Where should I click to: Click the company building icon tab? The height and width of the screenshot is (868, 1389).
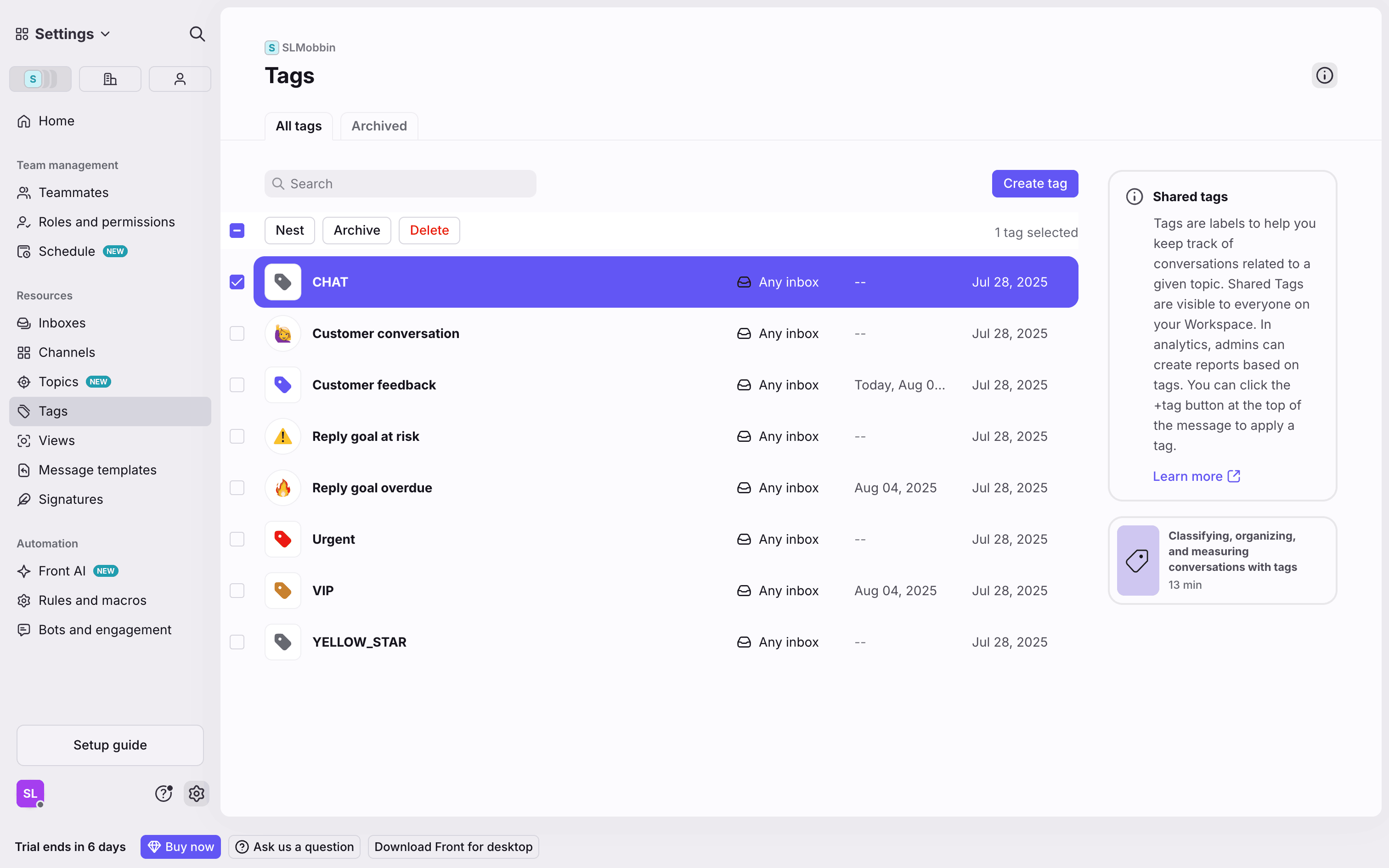(110, 79)
